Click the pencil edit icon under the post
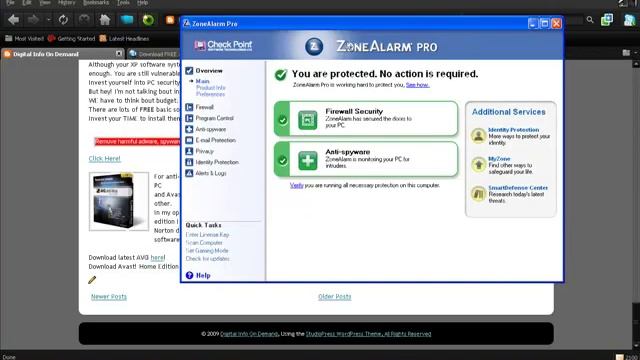The image size is (640, 360). [x=92, y=280]
